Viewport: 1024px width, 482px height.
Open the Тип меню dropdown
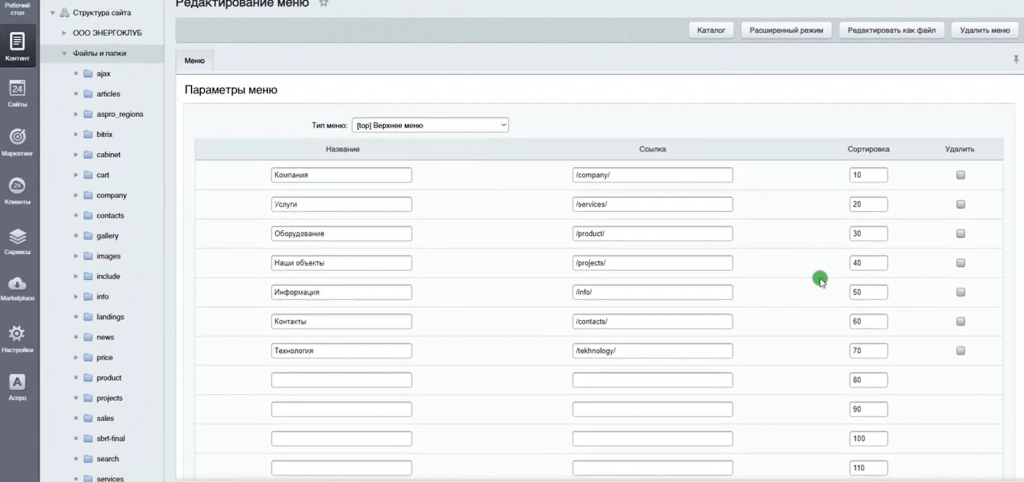(x=430, y=125)
